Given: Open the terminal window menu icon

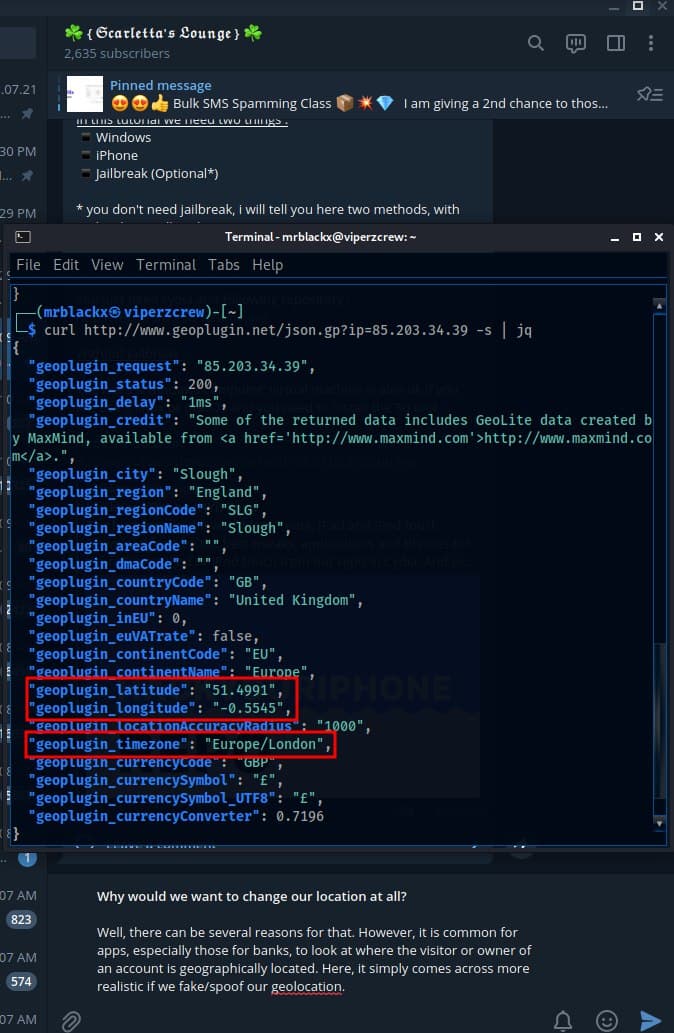Looking at the screenshot, I should pos(23,237).
